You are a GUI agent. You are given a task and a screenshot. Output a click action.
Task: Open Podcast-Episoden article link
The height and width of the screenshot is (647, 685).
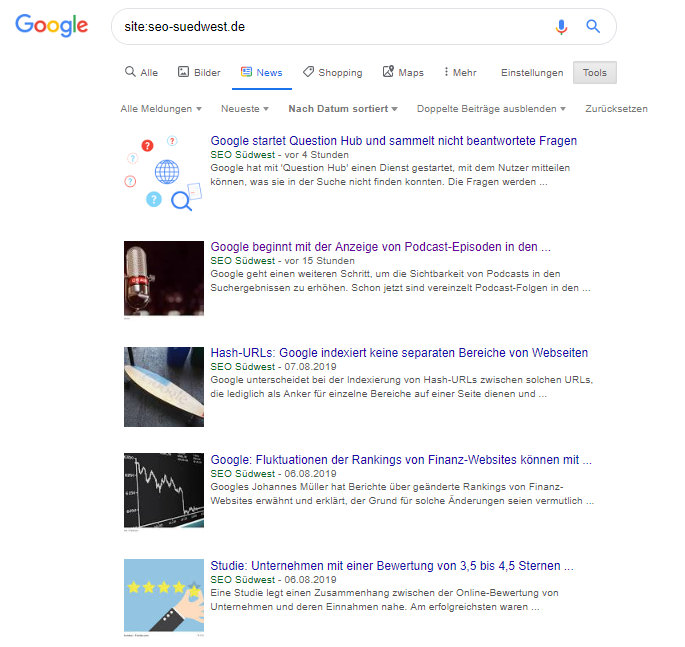381,247
